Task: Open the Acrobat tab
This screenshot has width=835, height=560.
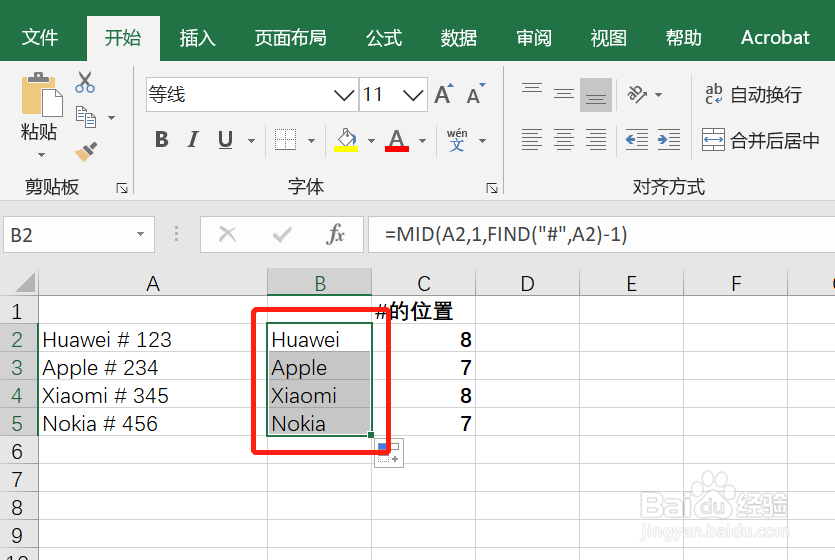Action: (775, 38)
